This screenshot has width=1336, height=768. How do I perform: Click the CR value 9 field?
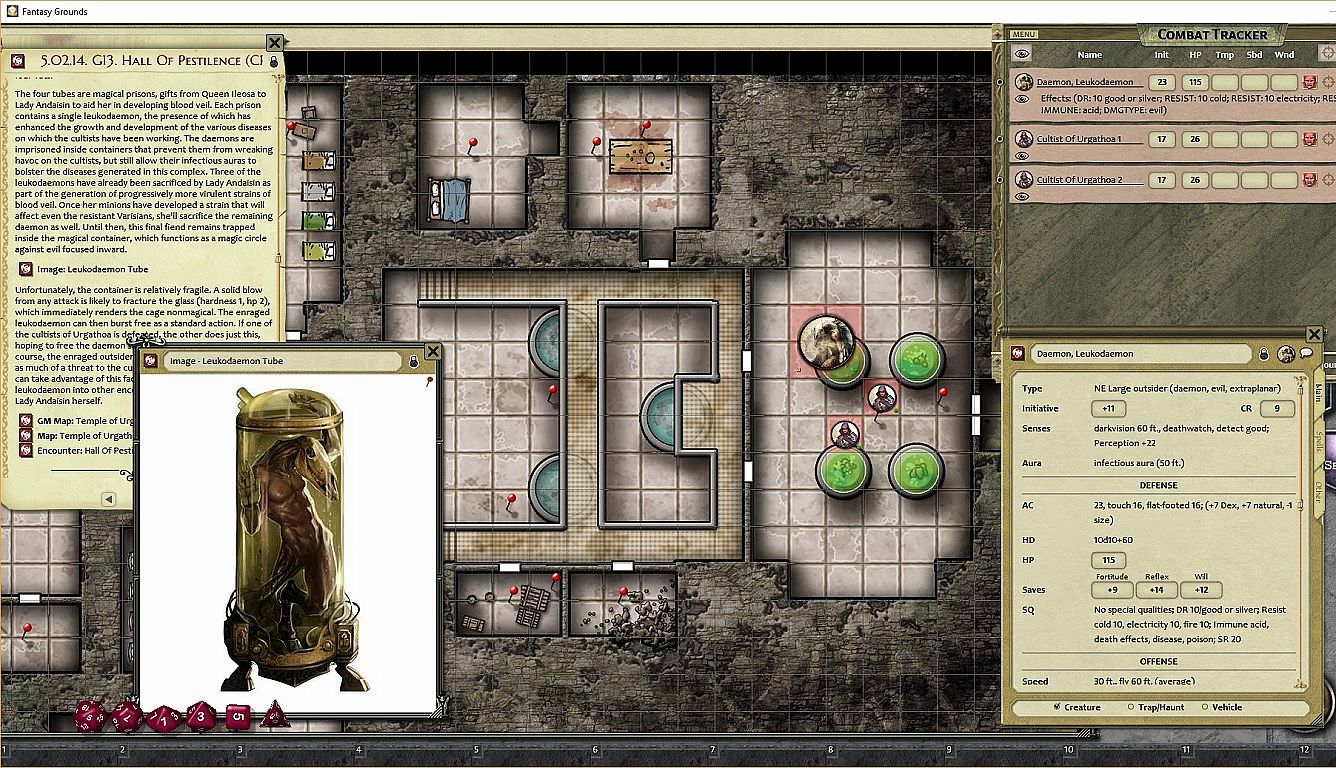click(1277, 408)
